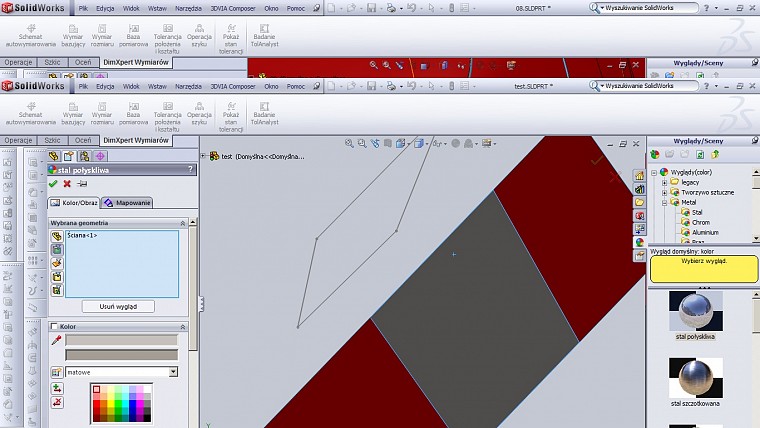Select Aluminium in appearances tree

(705, 233)
